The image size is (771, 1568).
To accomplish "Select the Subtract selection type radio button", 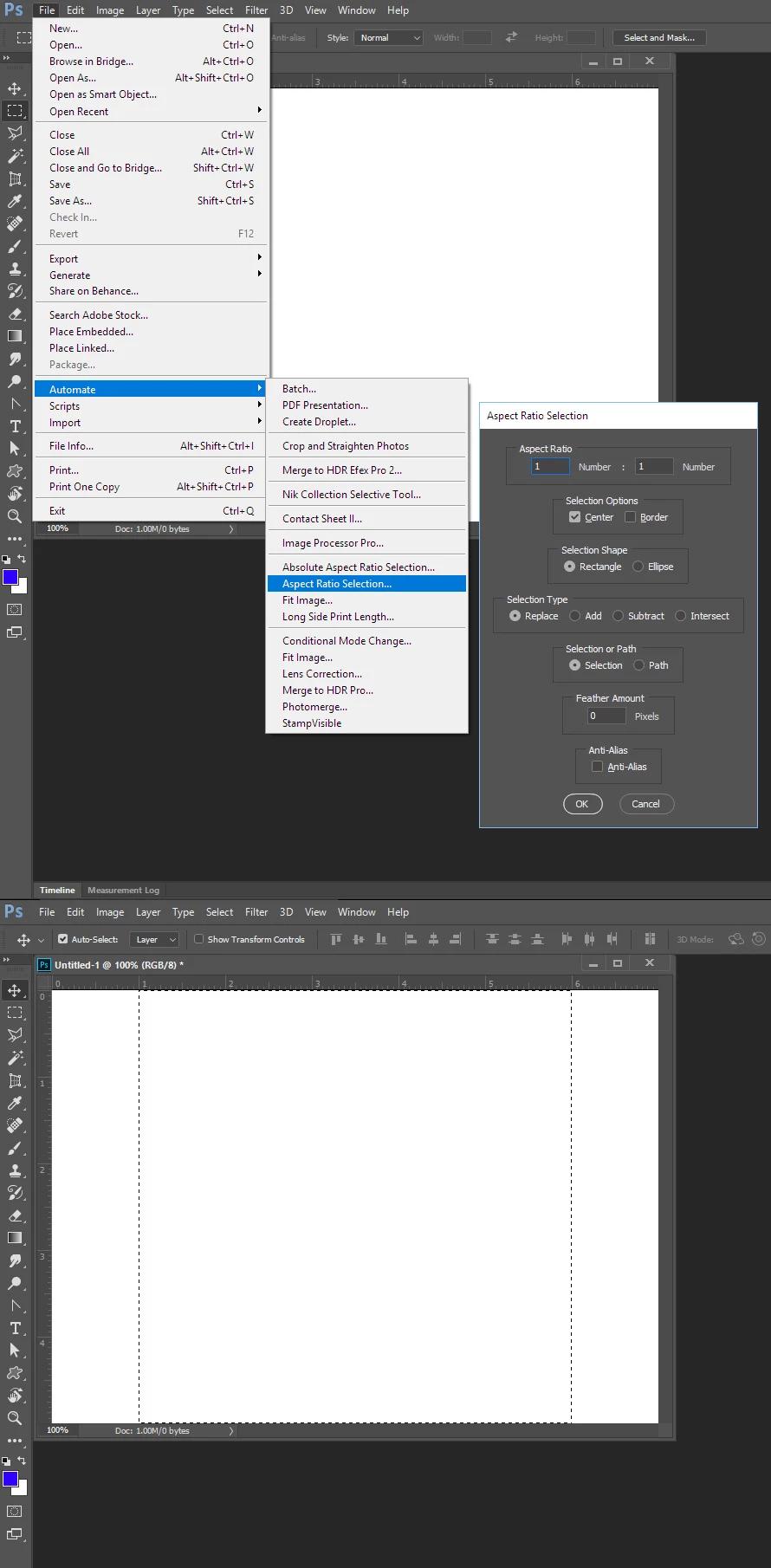I will point(618,616).
